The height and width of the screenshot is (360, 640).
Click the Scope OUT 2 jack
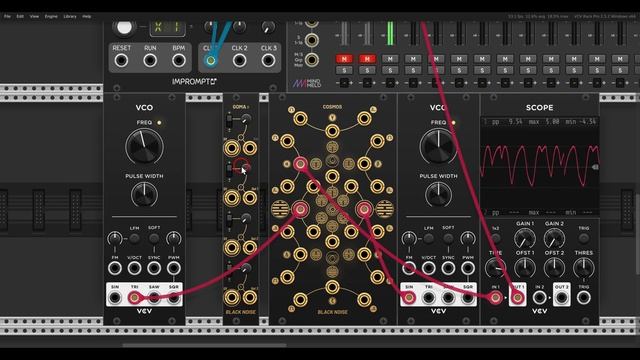tap(562, 298)
